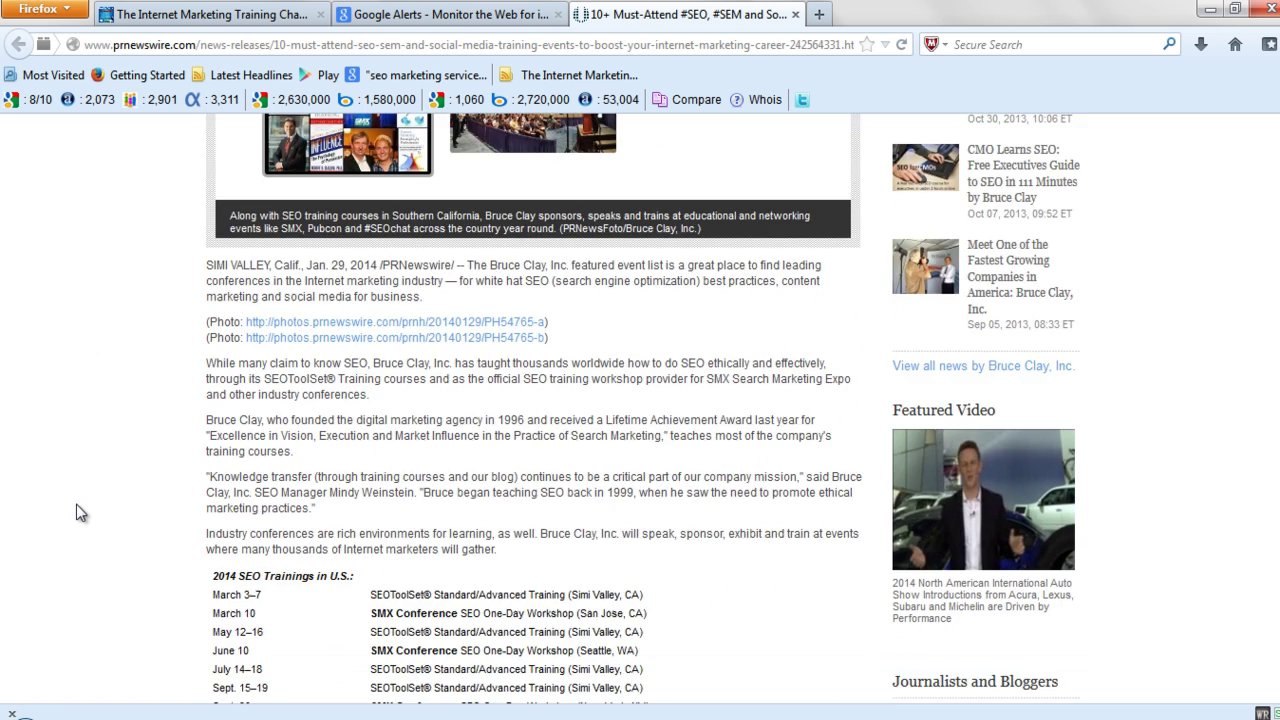This screenshot has height=720, width=1280.
Task: Reload the page with the refresh icon
Action: pyautogui.click(x=901, y=44)
